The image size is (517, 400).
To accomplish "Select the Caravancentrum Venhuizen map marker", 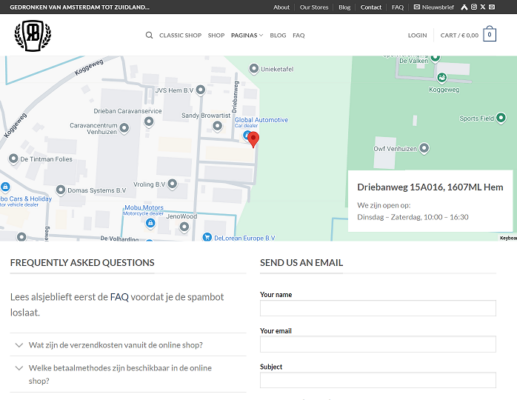I will click(x=124, y=128).
